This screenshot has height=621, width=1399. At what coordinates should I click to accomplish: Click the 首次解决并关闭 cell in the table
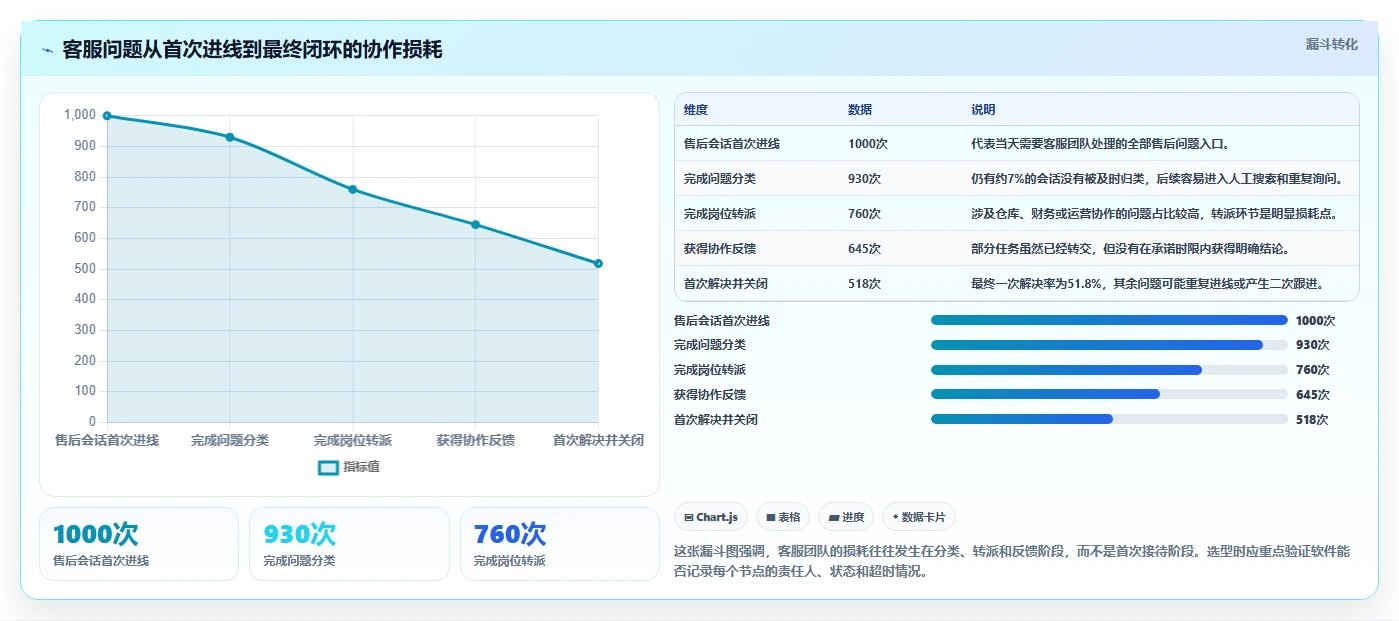(726, 284)
